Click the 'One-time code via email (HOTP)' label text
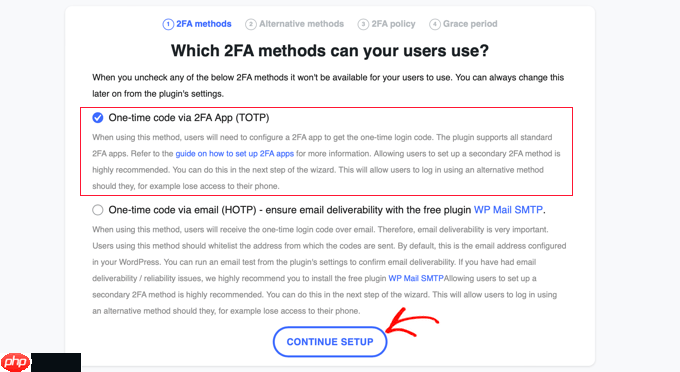This screenshot has width=680, height=372. point(182,210)
